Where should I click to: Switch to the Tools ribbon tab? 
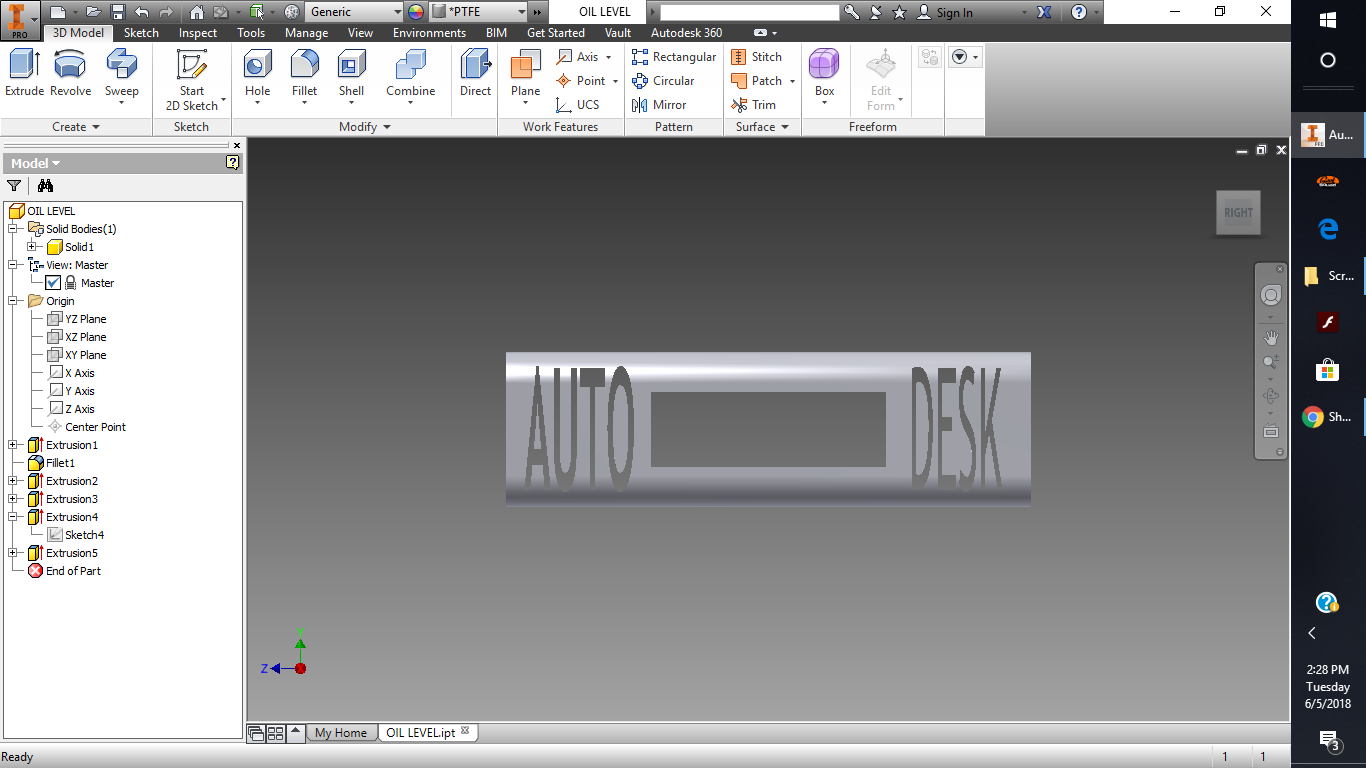(251, 33)
